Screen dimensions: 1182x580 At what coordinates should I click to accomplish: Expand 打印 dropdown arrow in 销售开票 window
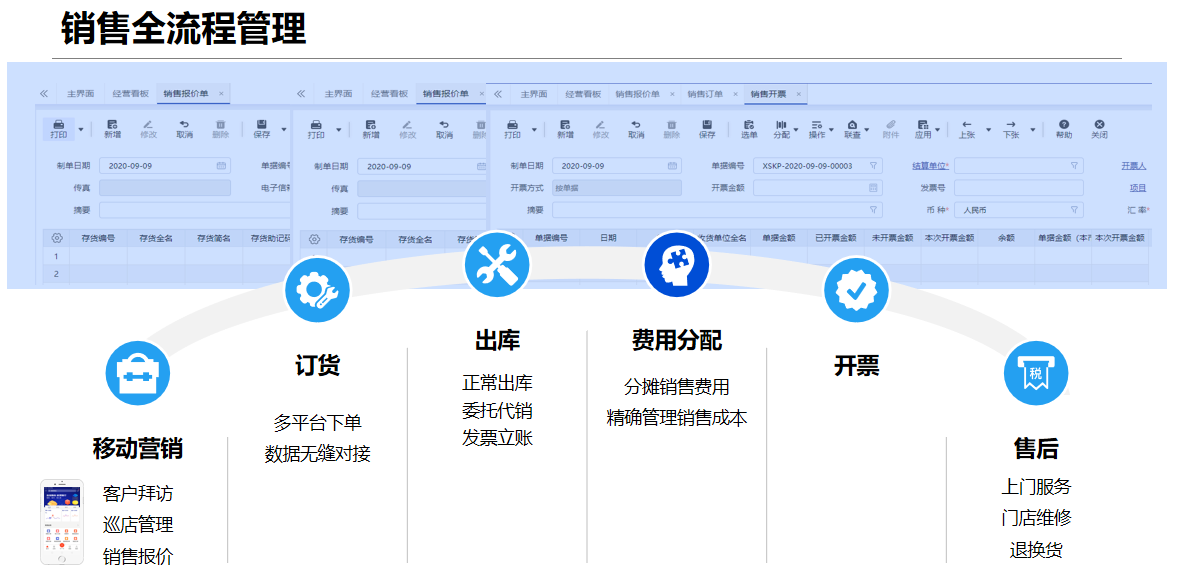coord(534,130)
